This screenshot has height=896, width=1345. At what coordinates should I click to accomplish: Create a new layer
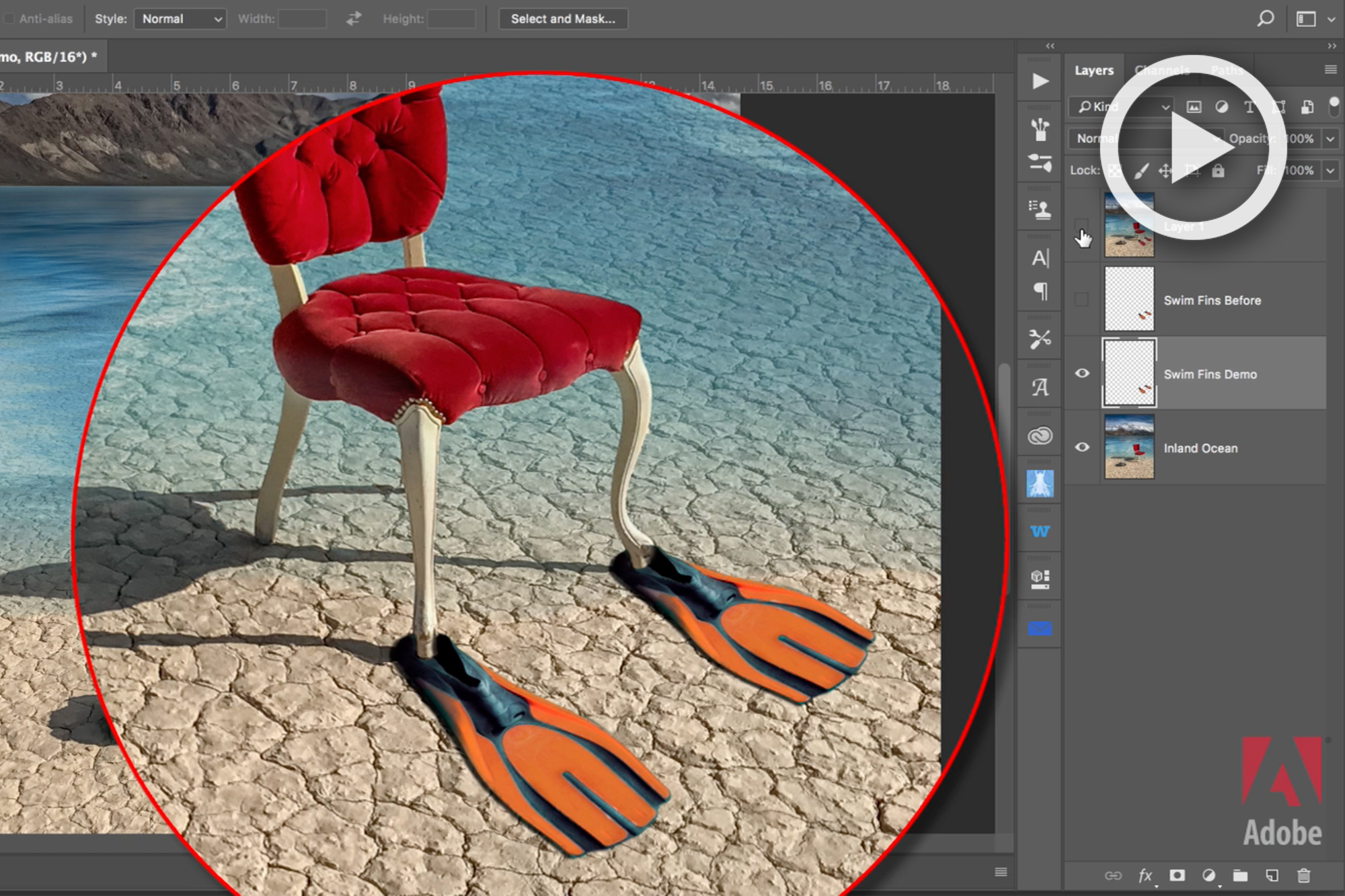pos(1272,875)
